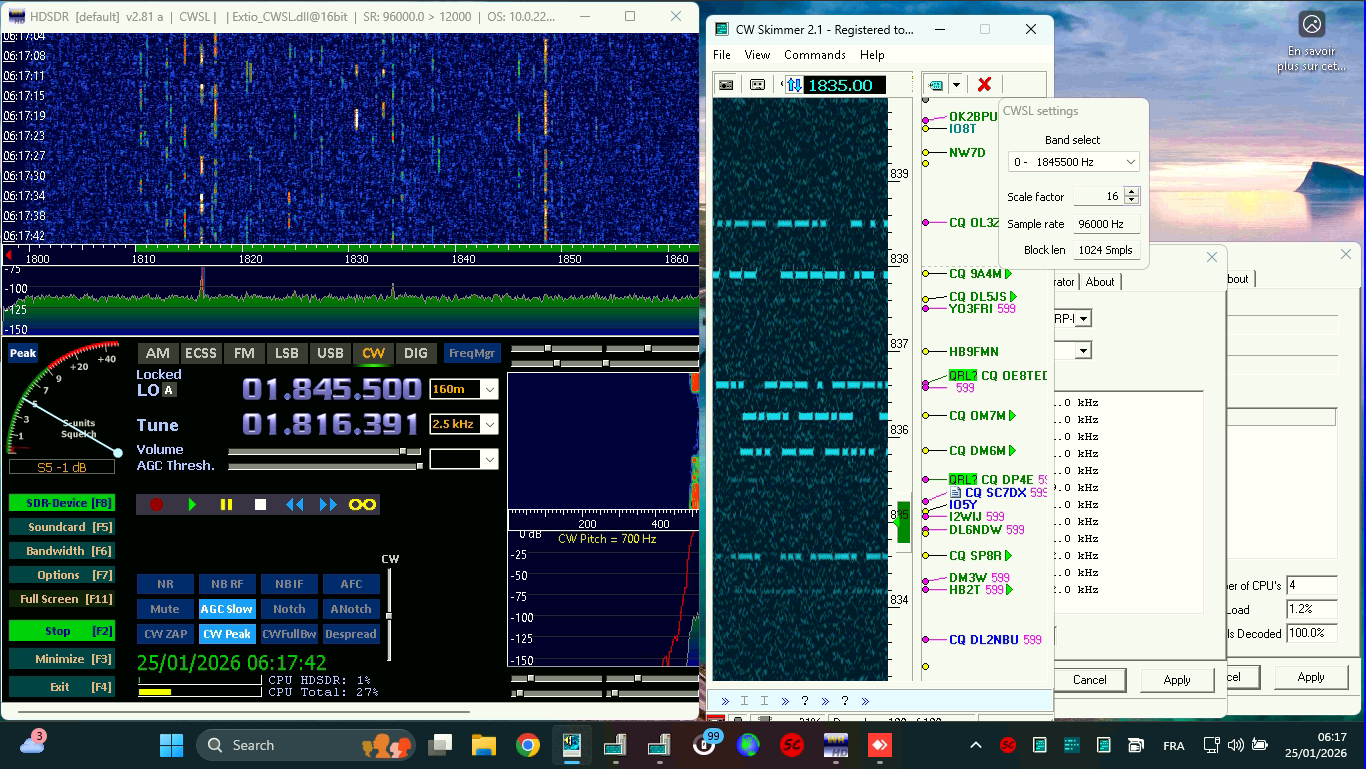The width and height of the screenshot is (1366, 769).
Task: Click the Volume slider handle
Action: click(404, 452)
